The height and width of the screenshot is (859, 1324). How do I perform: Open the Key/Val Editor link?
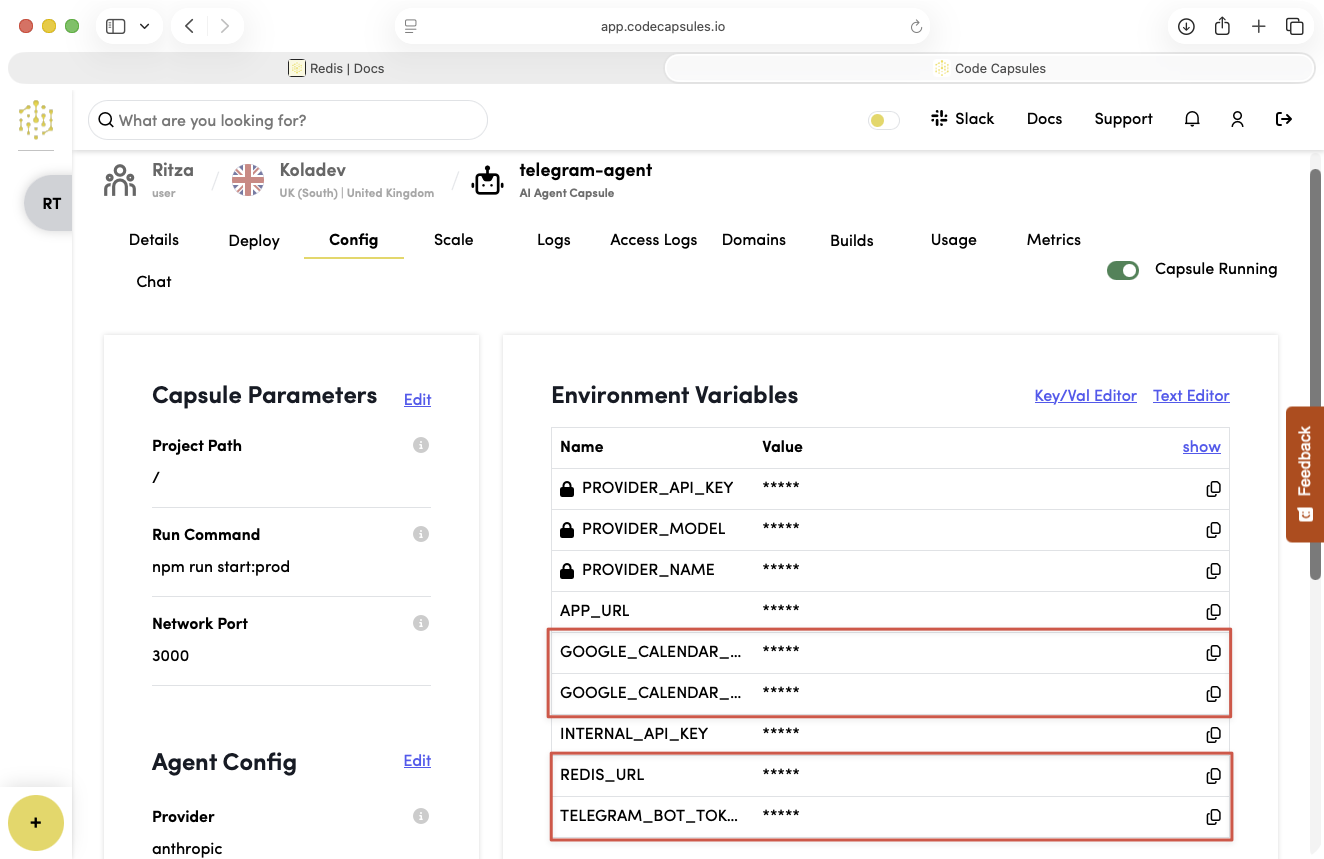point(1085,396)
